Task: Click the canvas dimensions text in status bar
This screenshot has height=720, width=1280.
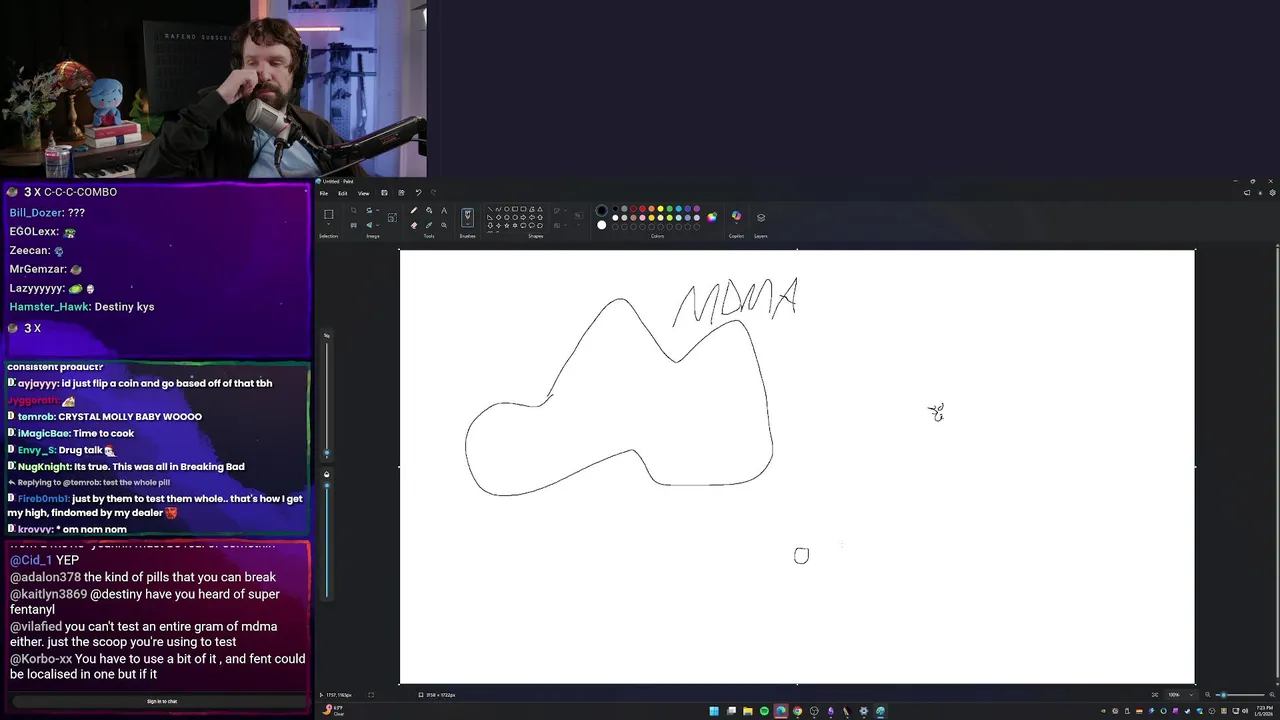Action: point(440,695)
